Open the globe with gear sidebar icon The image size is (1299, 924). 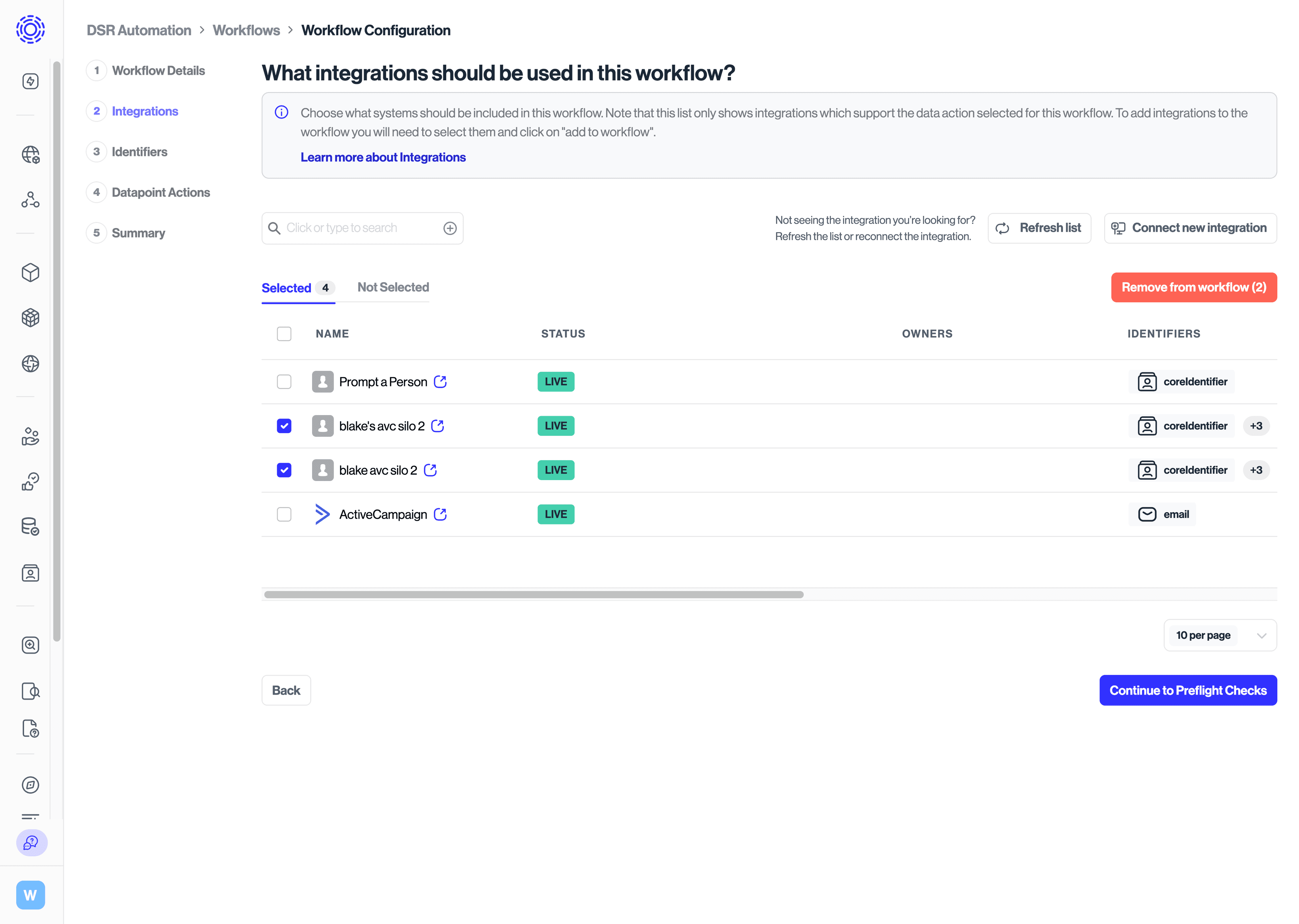click(x=30, y=154)
